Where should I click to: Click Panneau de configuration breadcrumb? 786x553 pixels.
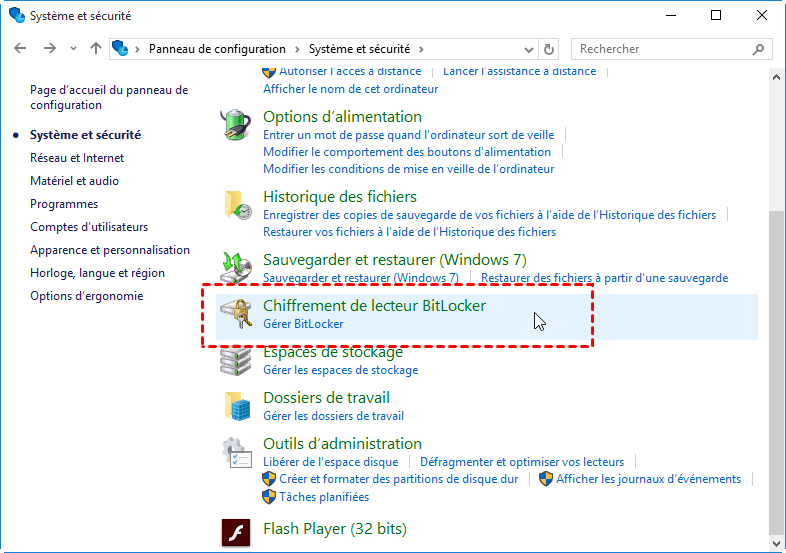tap(217, 49)
